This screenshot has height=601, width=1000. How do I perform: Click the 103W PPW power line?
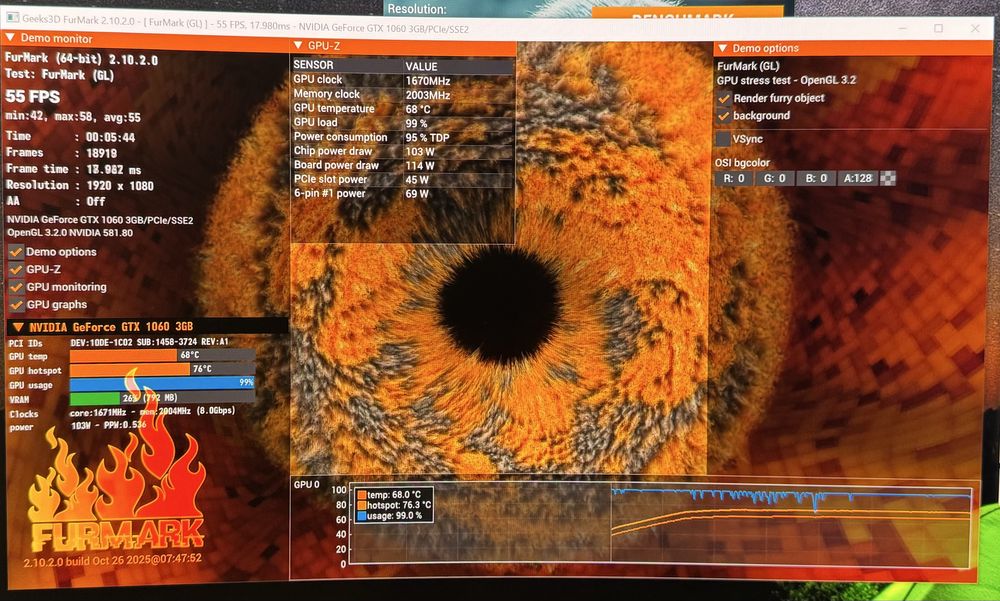click(108, 425)
